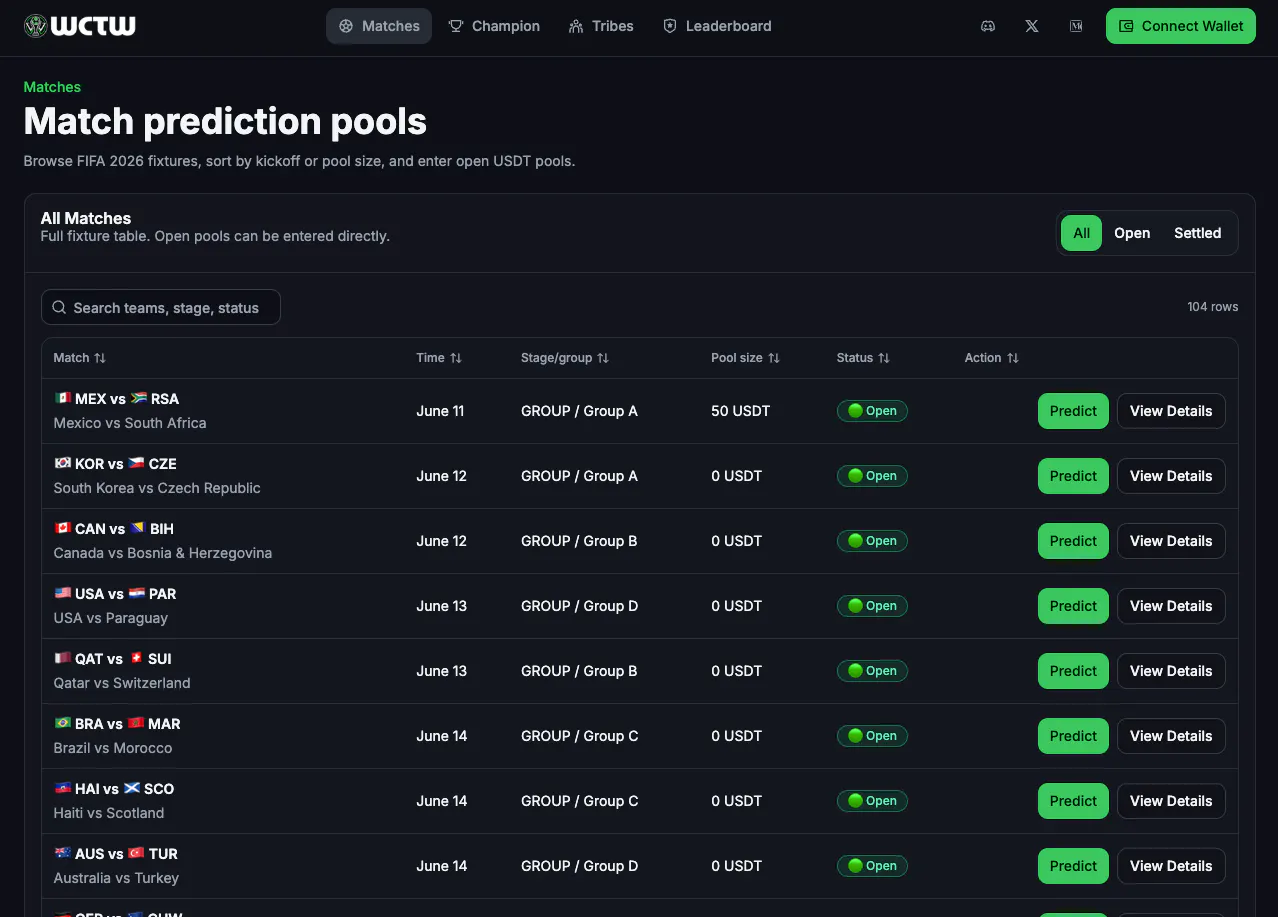The height and width of the screenshot is (917, 1278).
Task: Open the X (Twitter) link icon
Action: click(x=1032, y=26)
